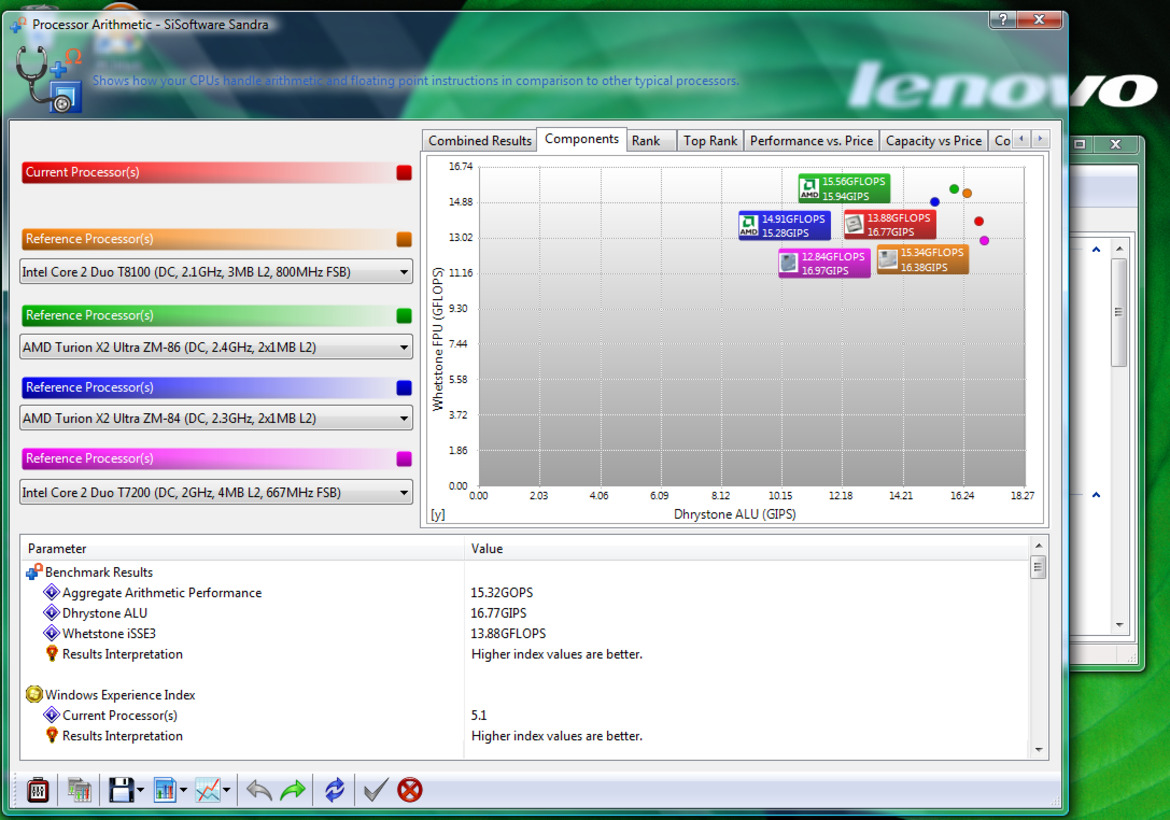Click the blue refresh results icon
This screenshot has height=820, width=1170.
334,789
